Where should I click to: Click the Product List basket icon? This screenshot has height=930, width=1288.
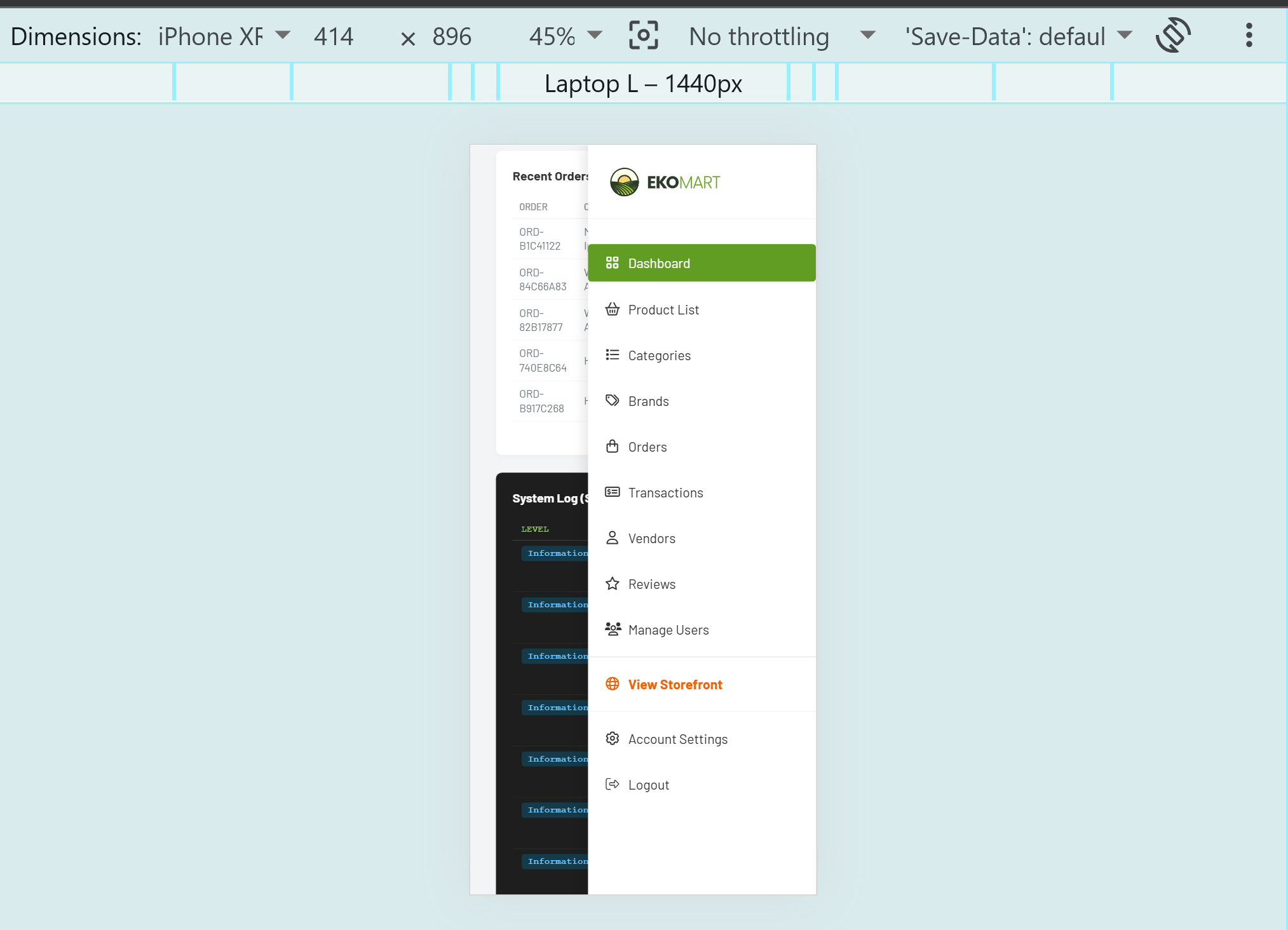(612, 309)
